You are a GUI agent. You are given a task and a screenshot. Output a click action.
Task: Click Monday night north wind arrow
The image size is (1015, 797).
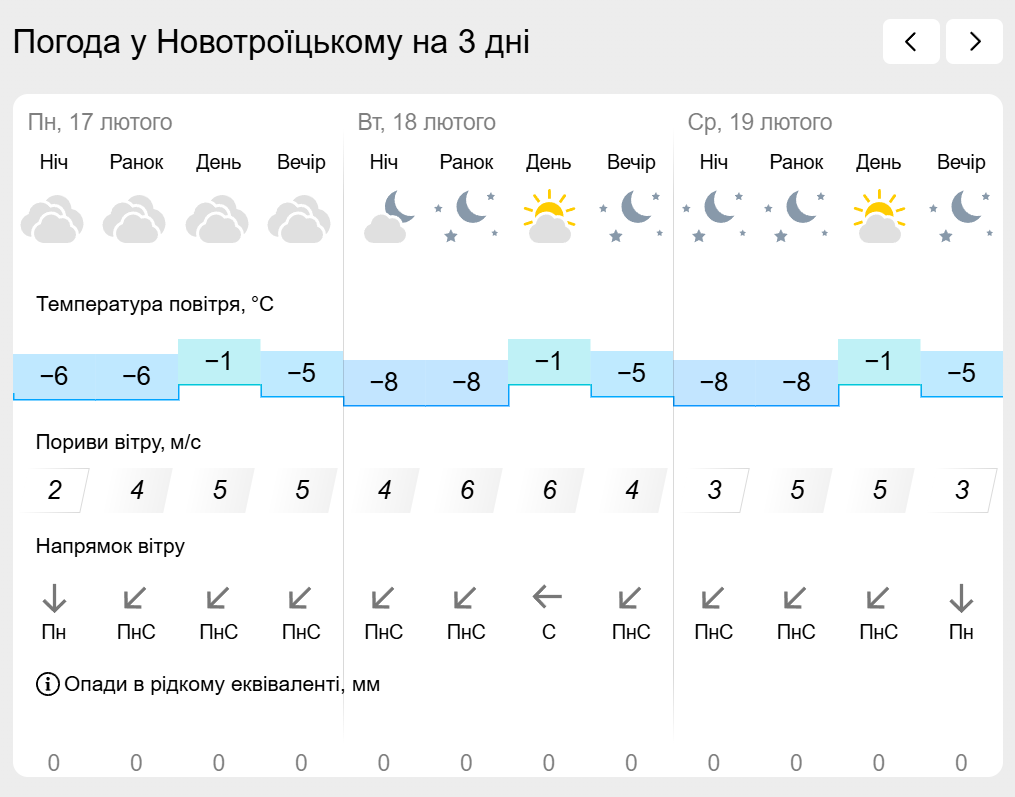click(x=54, y=598)
